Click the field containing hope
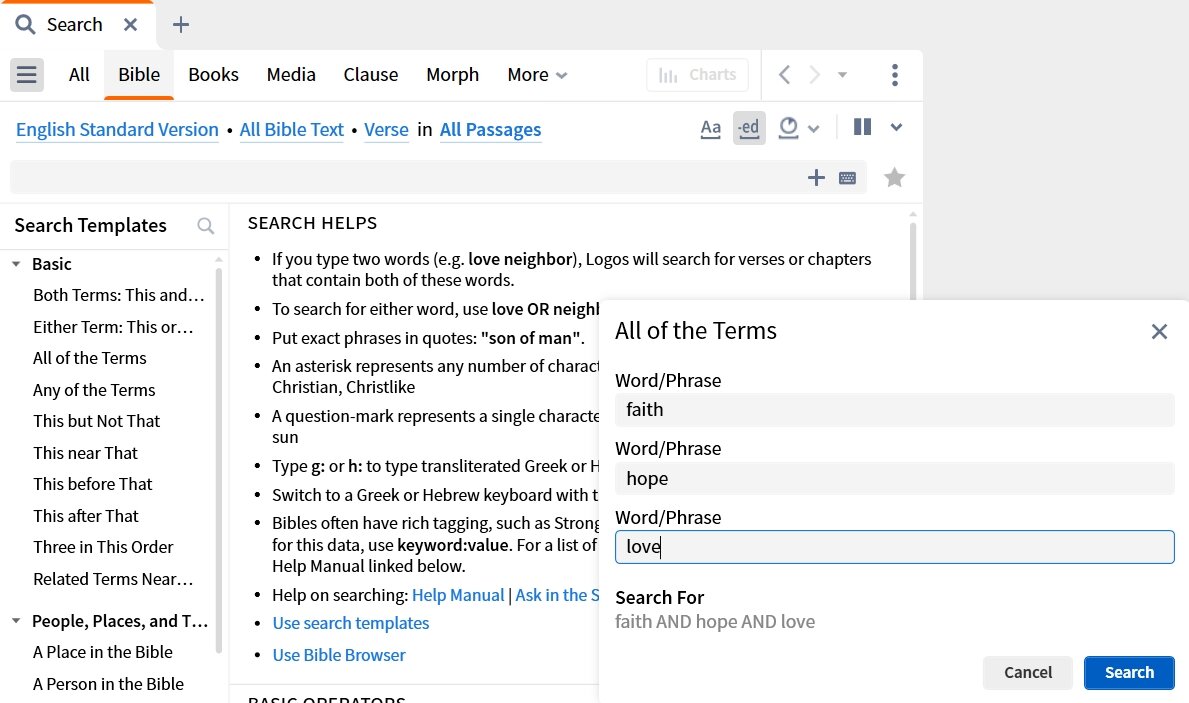1189x703 pixels. point(894,479)
